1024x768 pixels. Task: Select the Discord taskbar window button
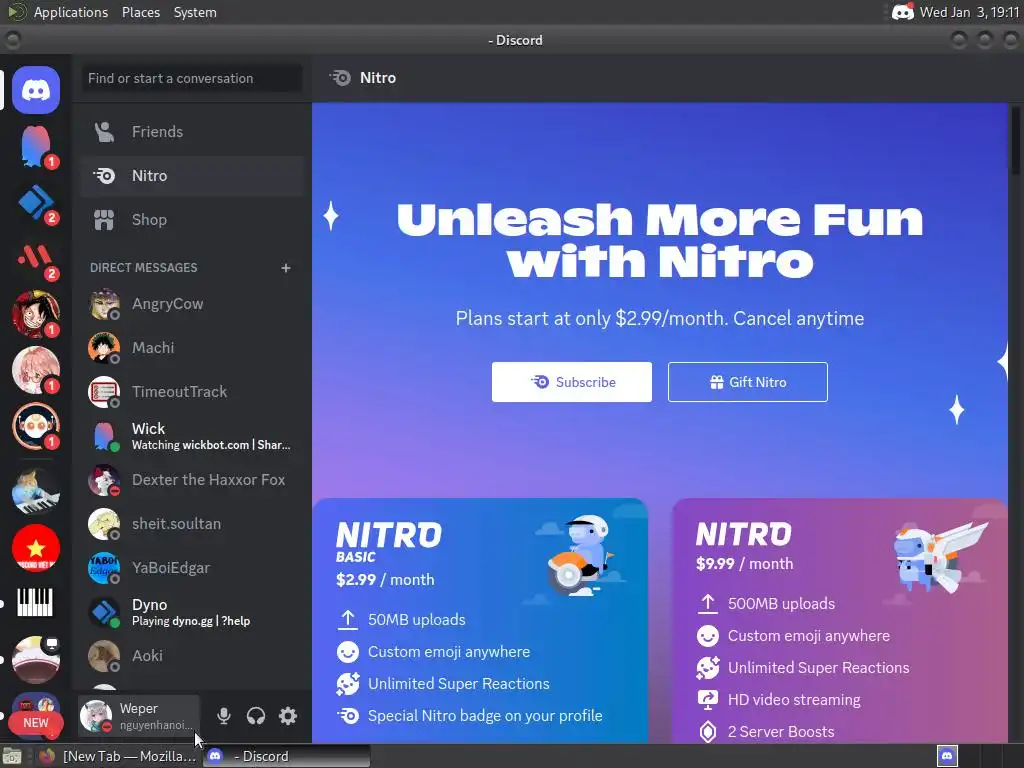(x=286, y=756)
